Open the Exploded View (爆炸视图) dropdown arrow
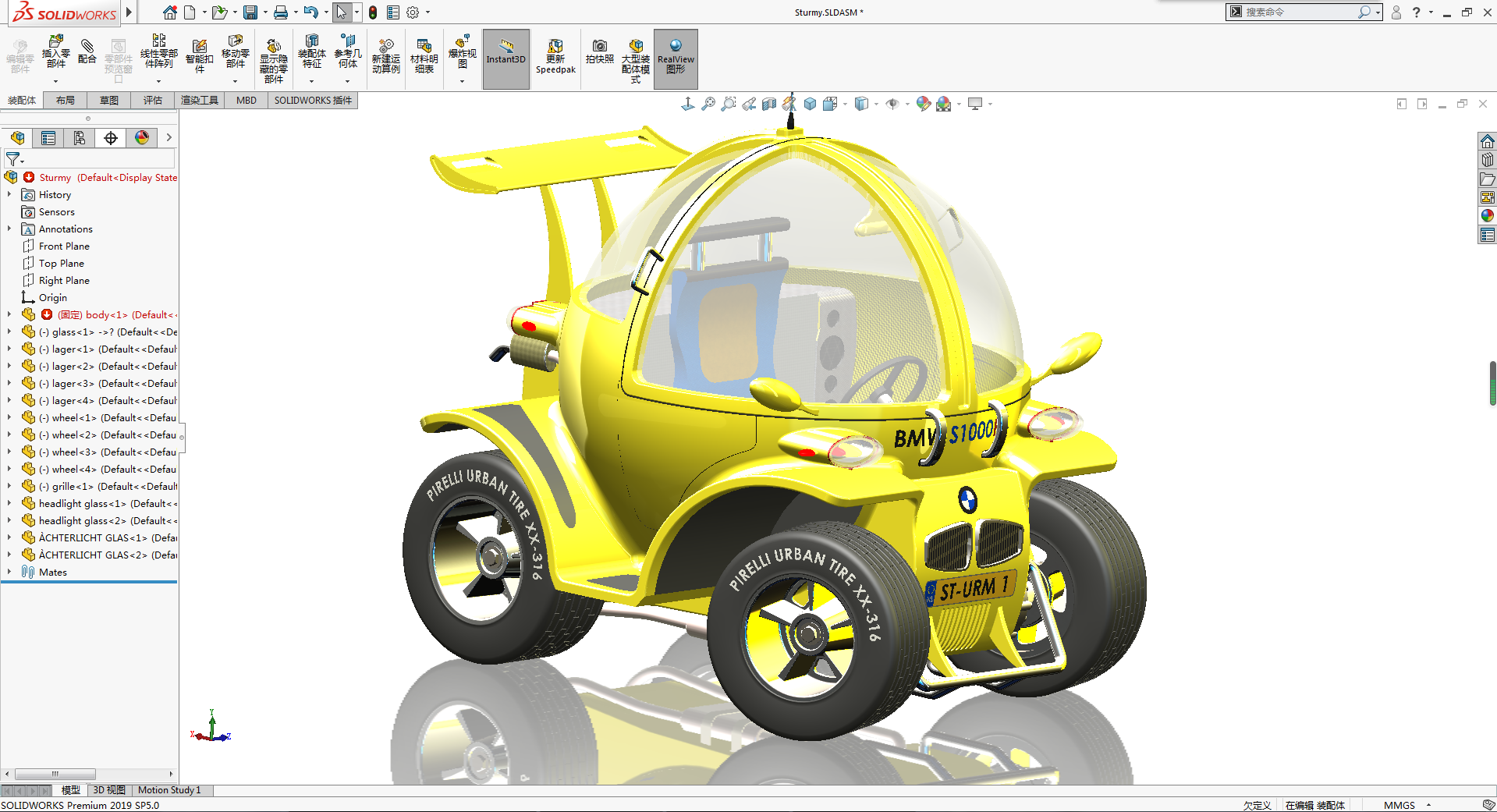The image size is (1497, 812). pos(462,81)
